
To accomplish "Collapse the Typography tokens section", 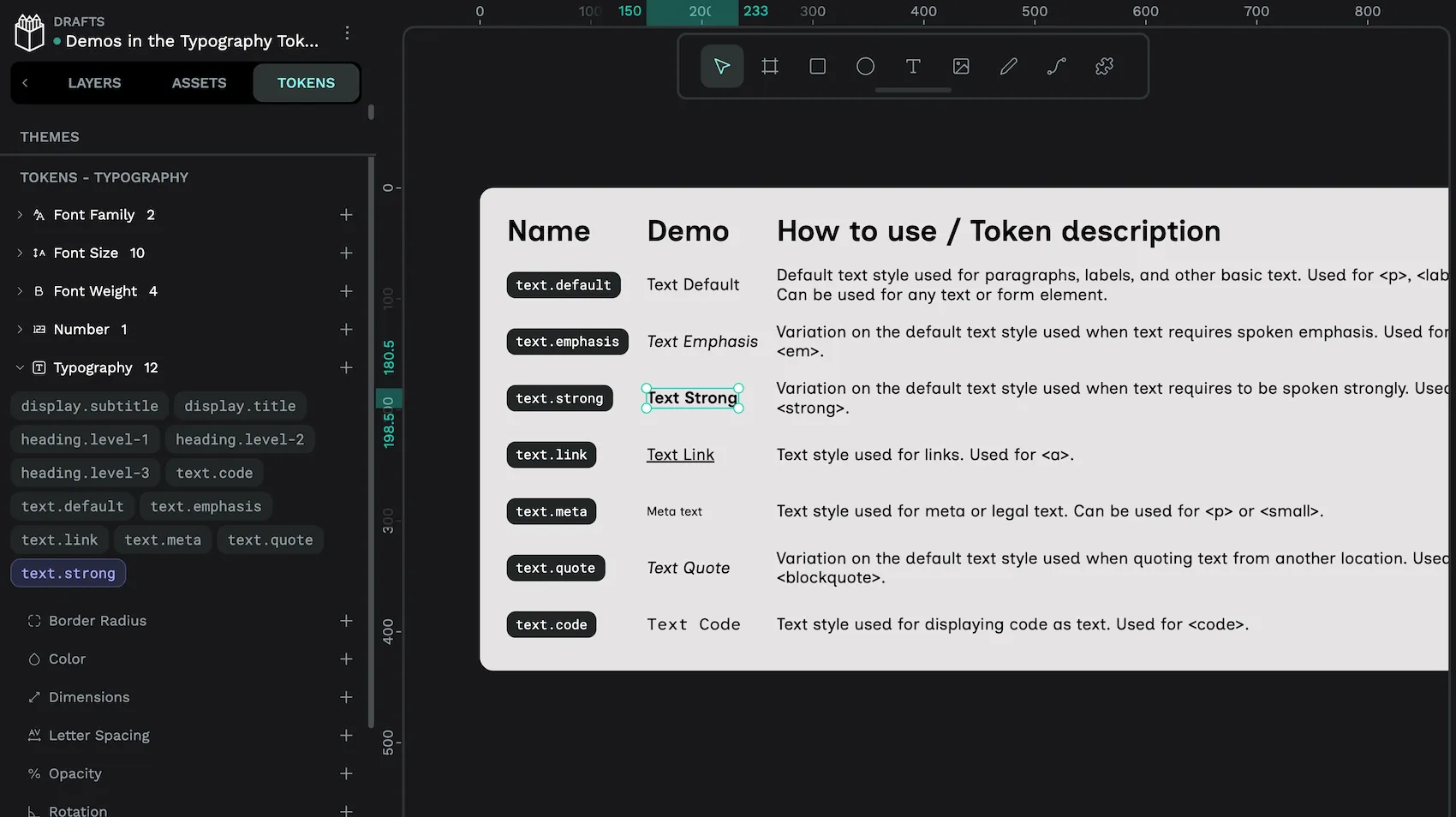I will point(20,367).
